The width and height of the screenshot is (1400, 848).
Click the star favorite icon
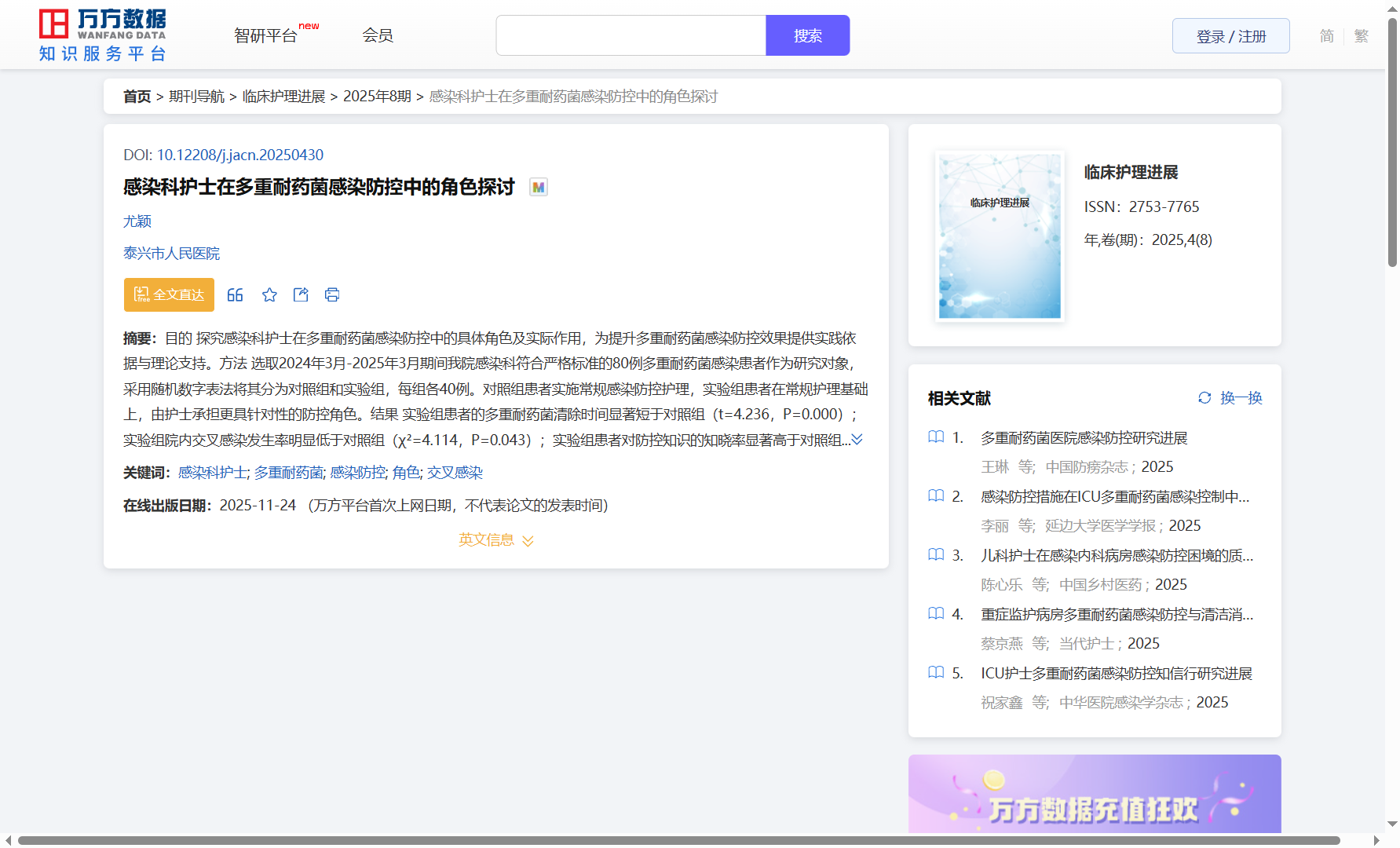(269, 294)
